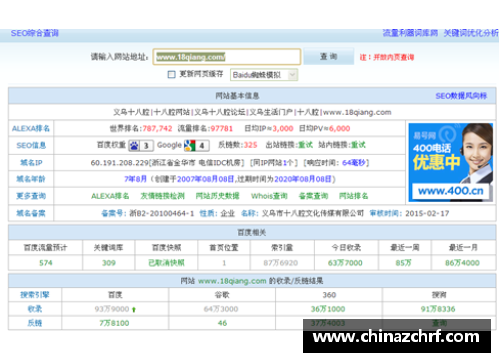Click the website address input field
The width and height of the screenshot is (500, 362).
click(x=227, y=57)
